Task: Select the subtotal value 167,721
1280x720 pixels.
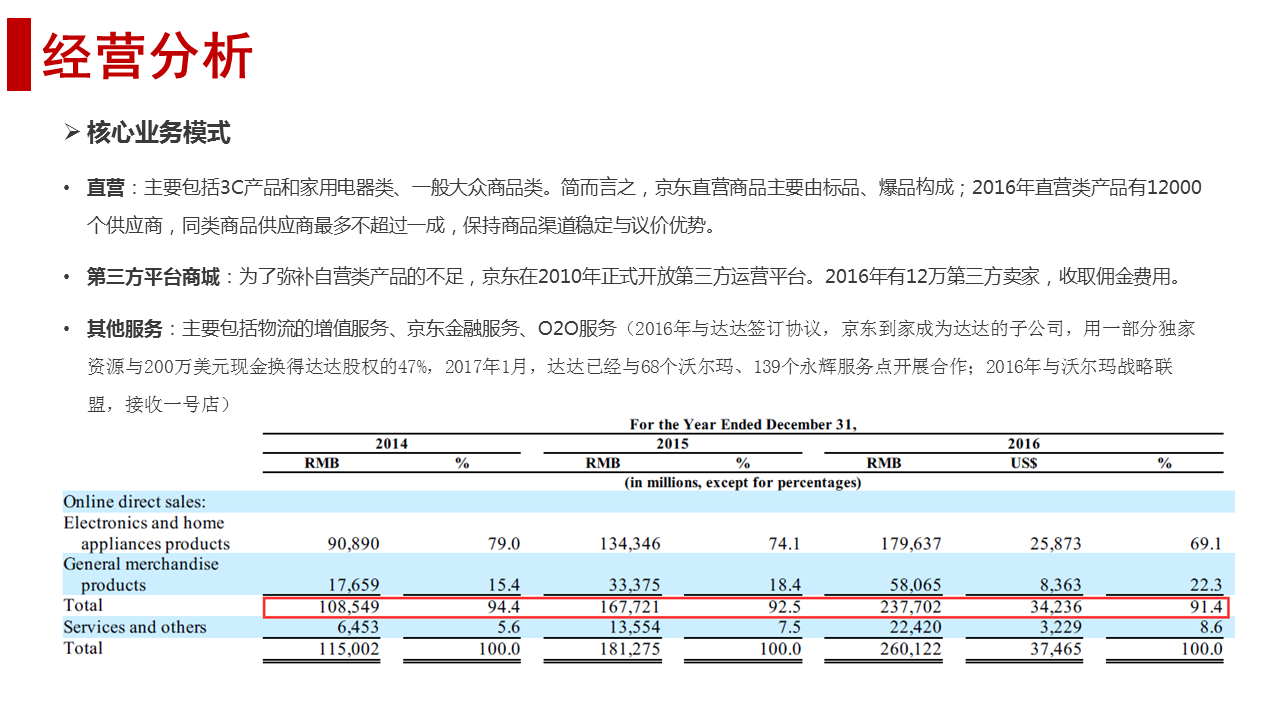Action: (630, 607)
